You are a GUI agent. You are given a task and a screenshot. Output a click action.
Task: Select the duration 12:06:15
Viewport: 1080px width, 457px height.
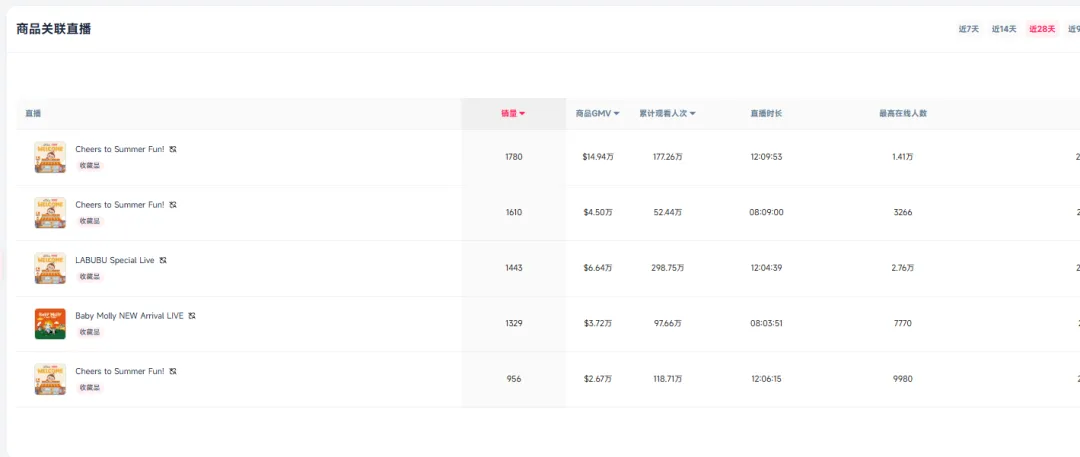click(767, 379)
